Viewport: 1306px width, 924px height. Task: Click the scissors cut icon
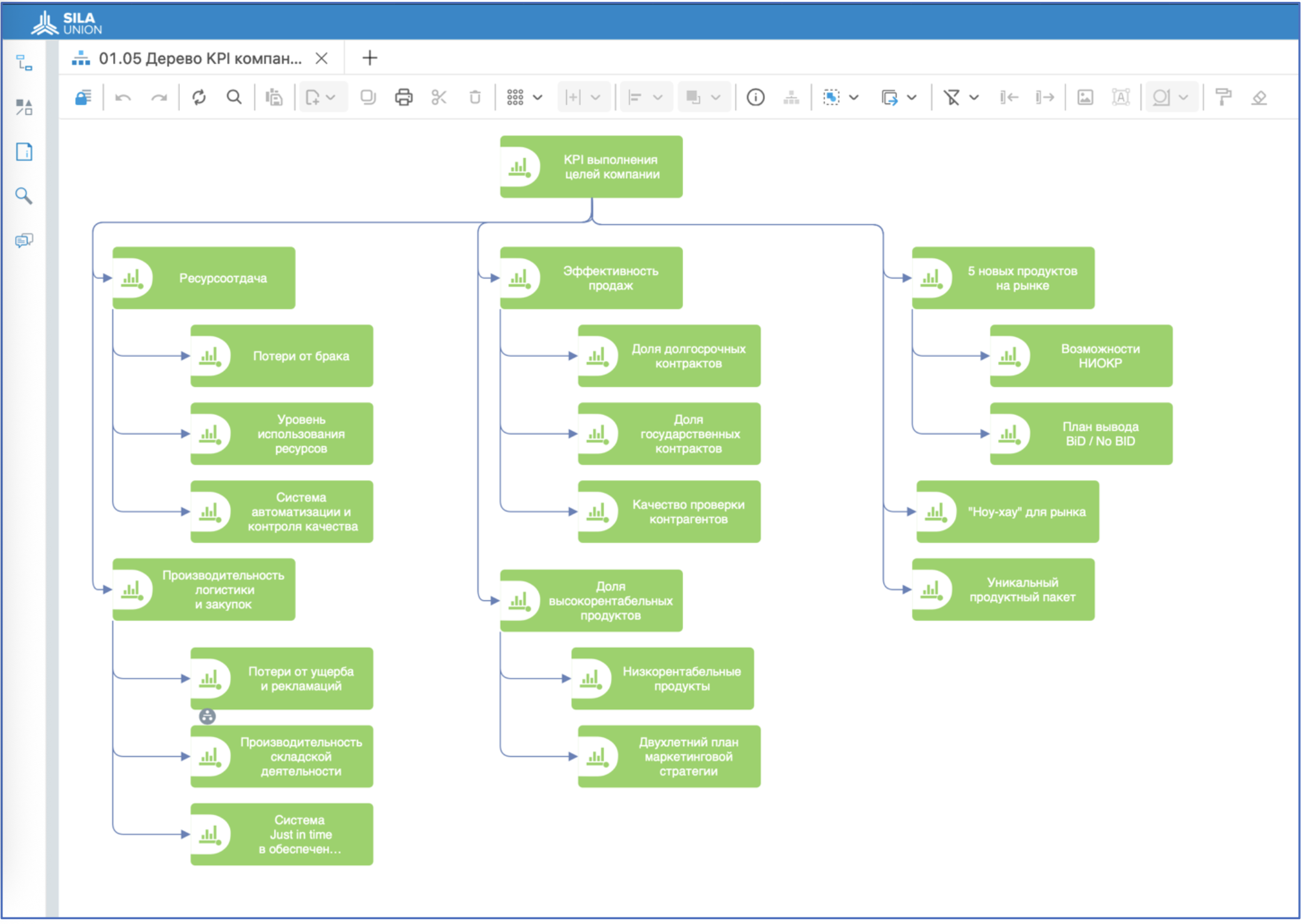tap(439, 97)
